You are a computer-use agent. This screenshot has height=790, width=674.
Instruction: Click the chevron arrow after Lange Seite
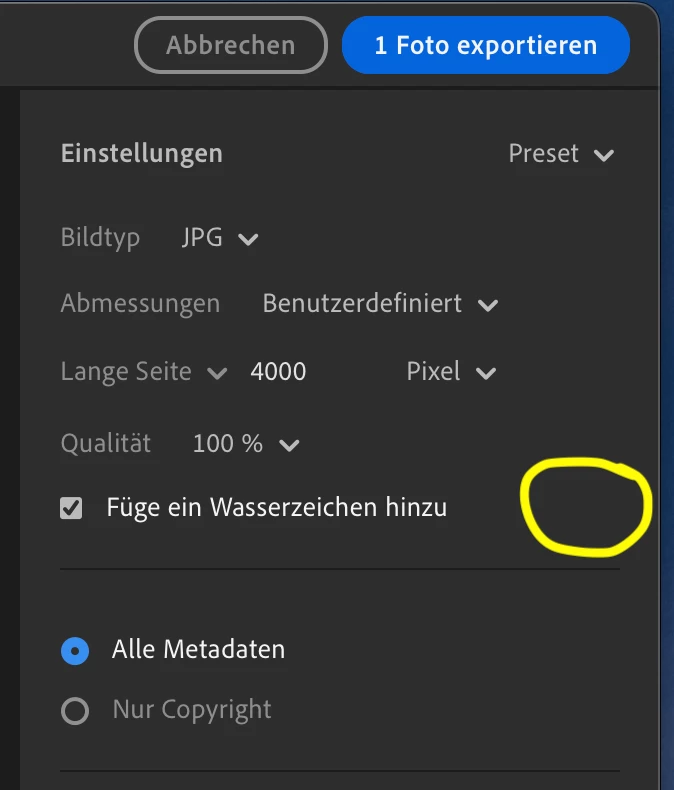click(217, 373)
